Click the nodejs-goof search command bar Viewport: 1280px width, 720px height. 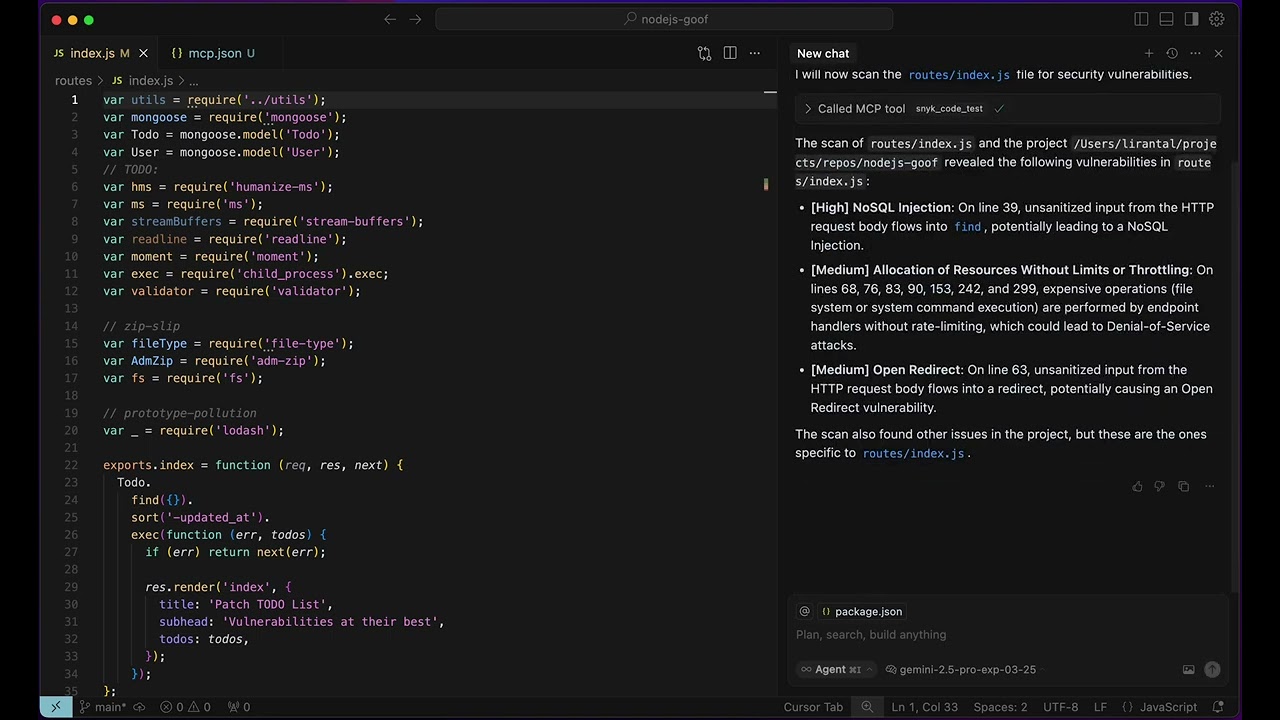click(x=664, y=19)
